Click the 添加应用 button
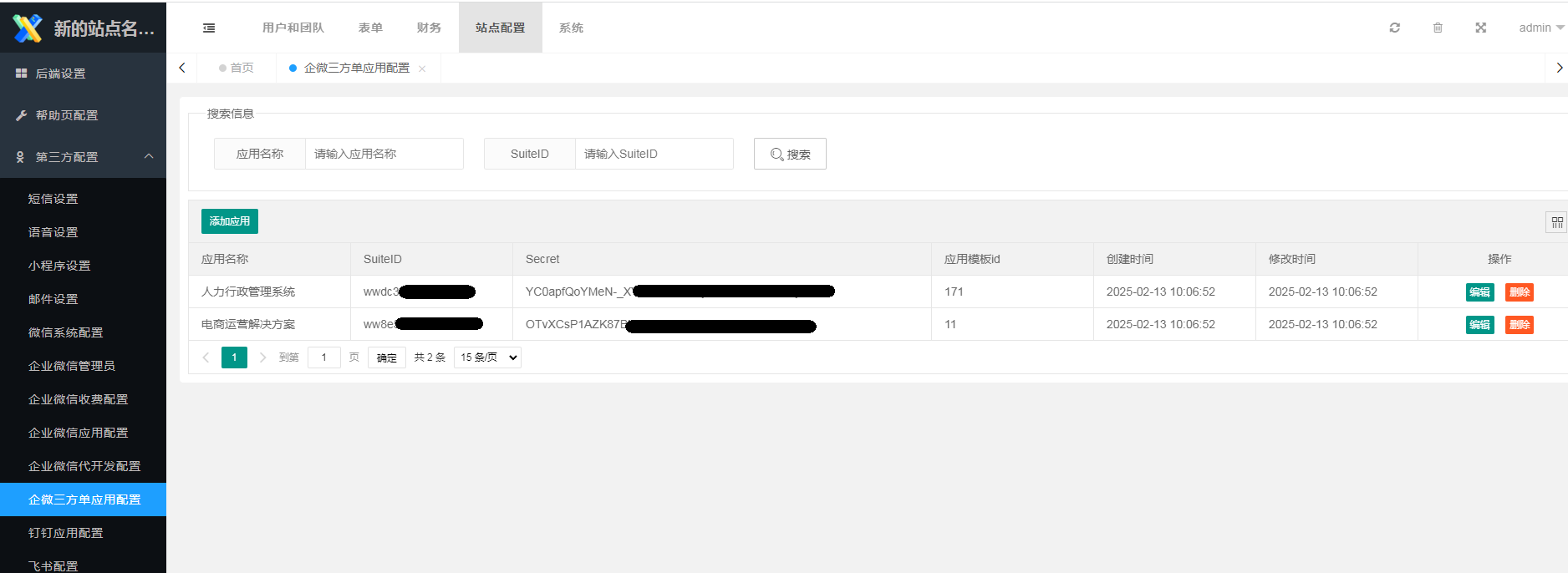The width and height of the screenshot is (1568, 573). tap(230, 221)
